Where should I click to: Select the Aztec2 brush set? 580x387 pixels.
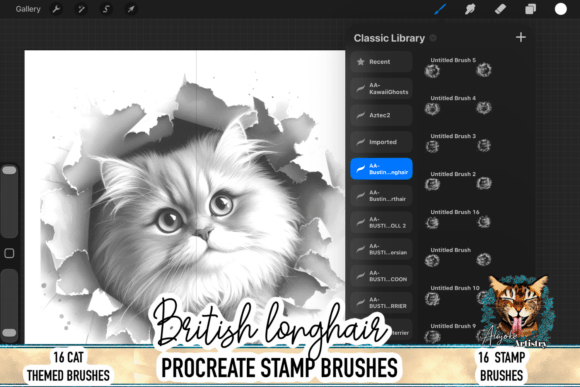[381, 115]
